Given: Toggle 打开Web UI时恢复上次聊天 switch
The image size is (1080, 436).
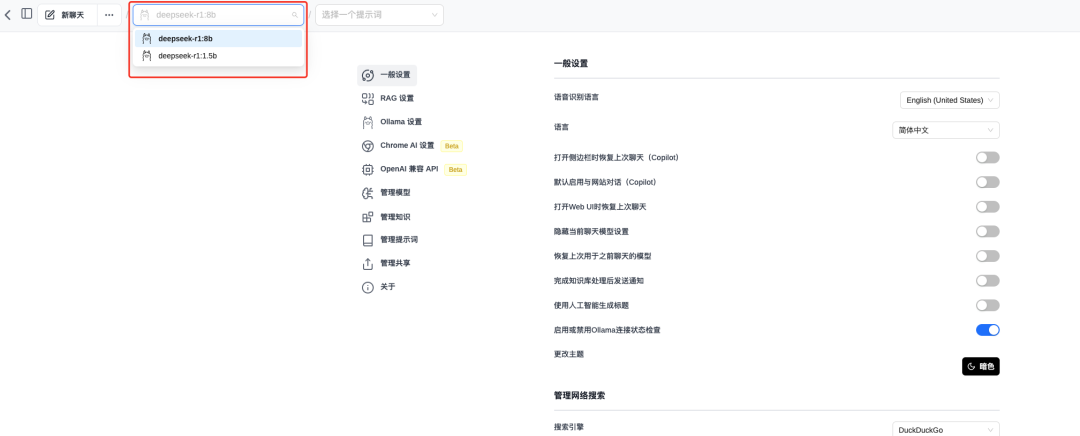Looking at the screenshot, I should [x=988, y=207].
